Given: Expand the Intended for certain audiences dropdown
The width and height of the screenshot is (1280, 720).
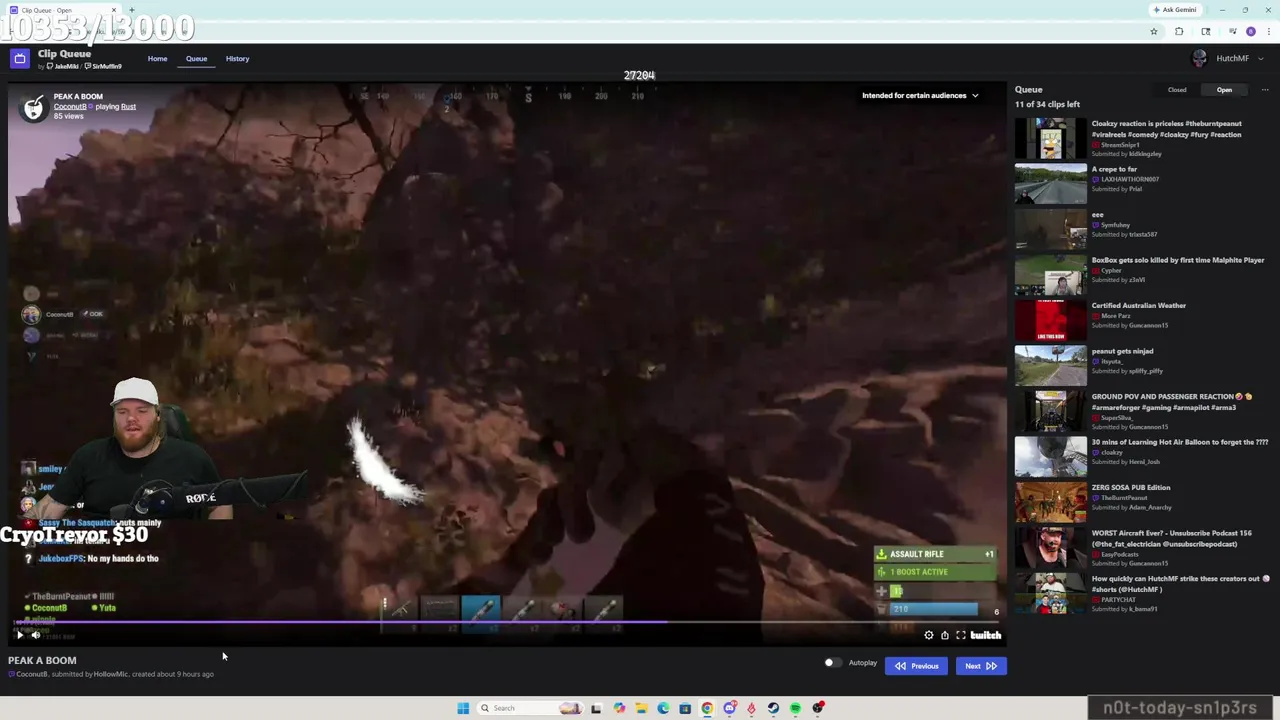Looking at the screenshot, I should tap(920, 96).
